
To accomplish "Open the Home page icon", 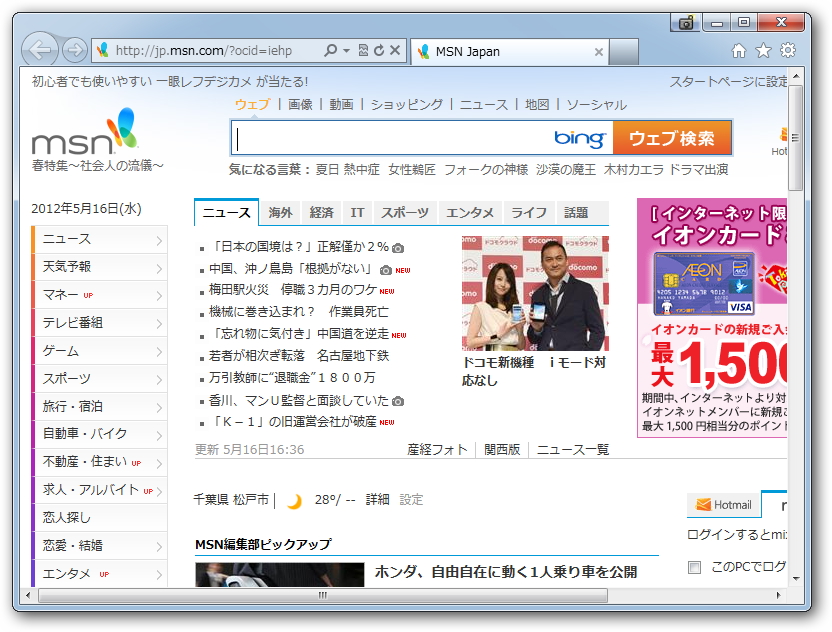I will pos(739,51).
